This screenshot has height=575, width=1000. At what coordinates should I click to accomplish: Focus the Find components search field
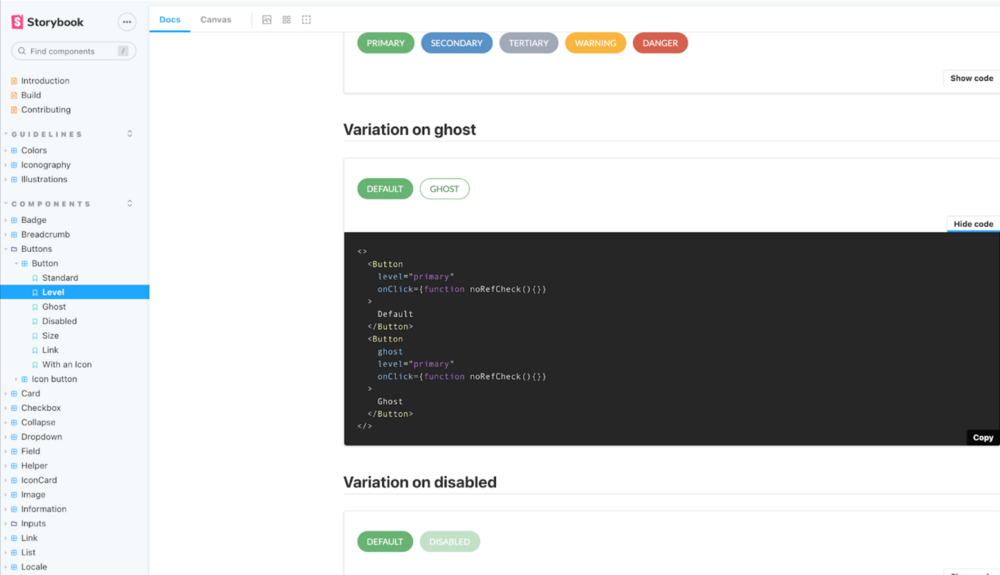coord(72,51)
